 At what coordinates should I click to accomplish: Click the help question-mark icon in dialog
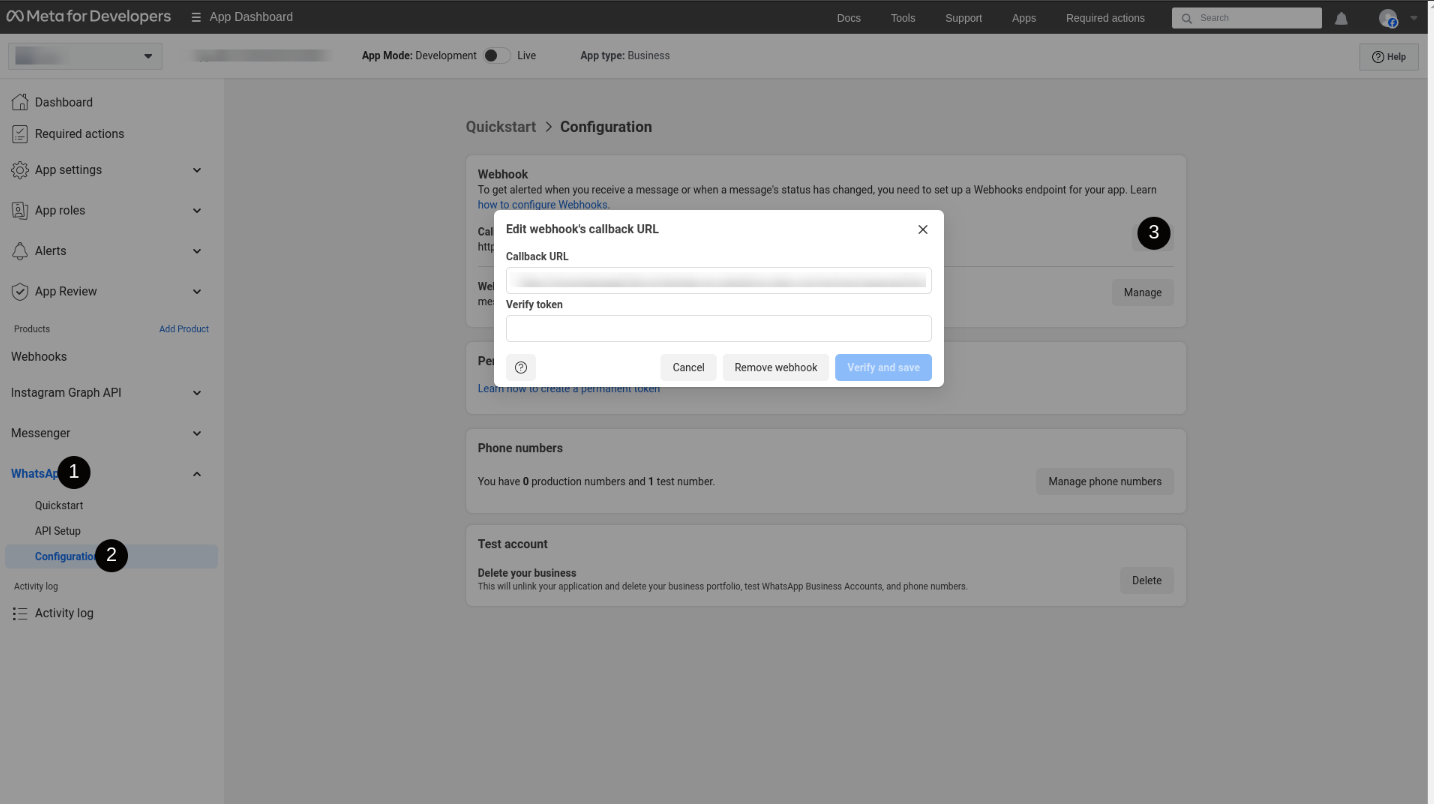(x=521, y=367)
